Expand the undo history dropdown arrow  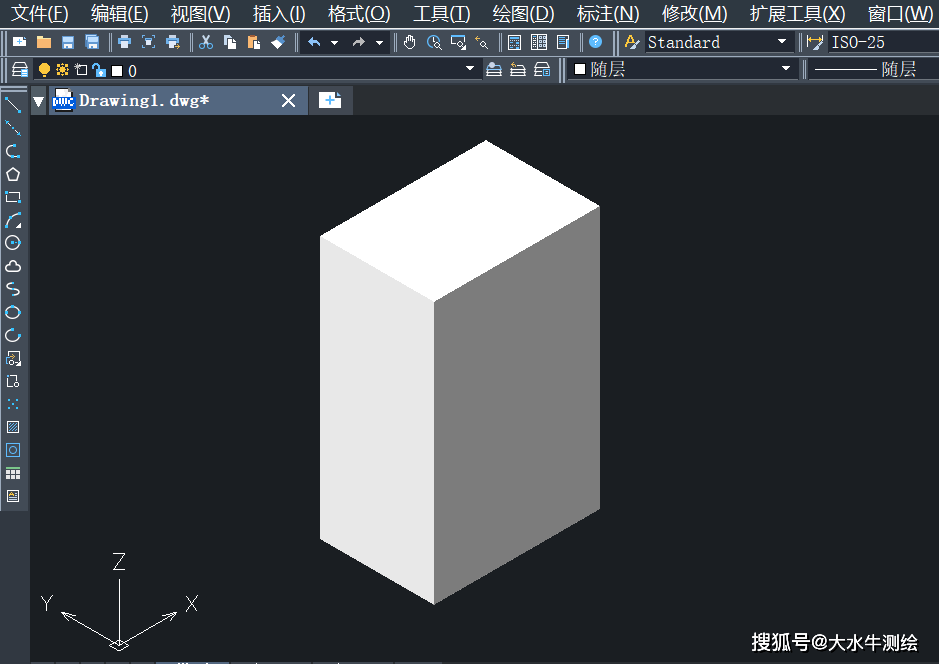click(334, 42)
